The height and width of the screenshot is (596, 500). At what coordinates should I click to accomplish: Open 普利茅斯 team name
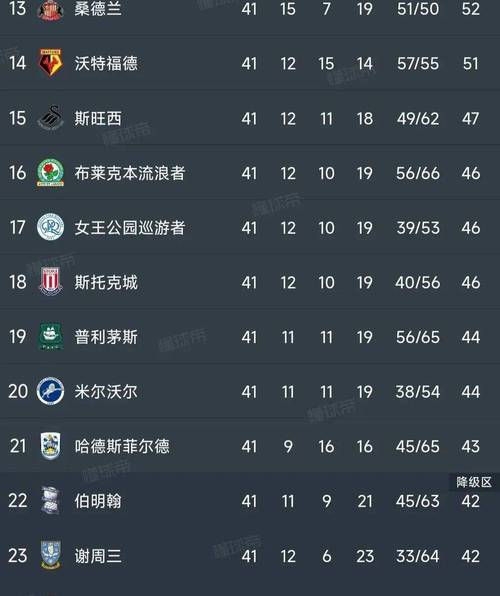point(106,337)
